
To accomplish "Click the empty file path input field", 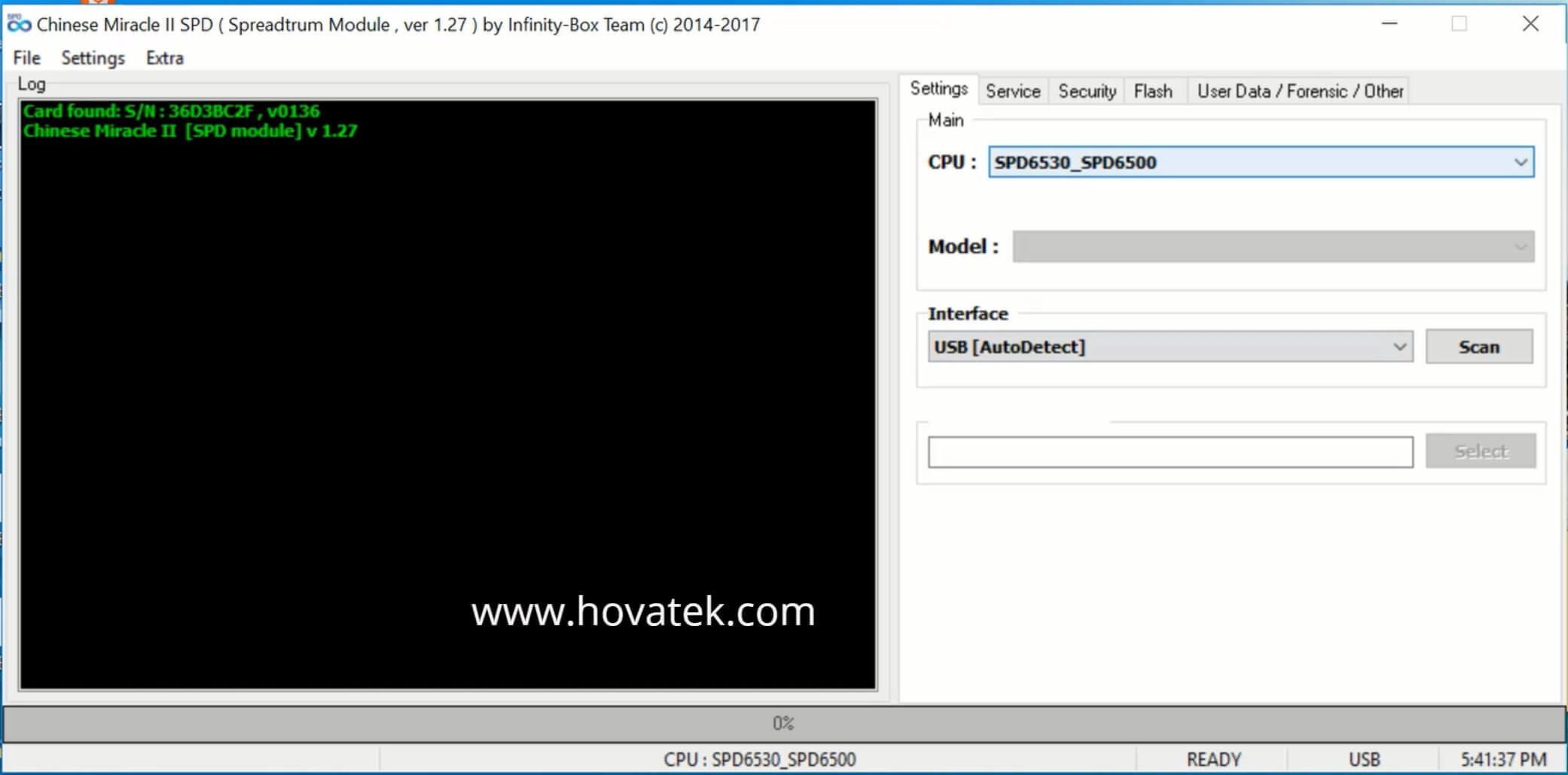I will [x=1170, y=452].
